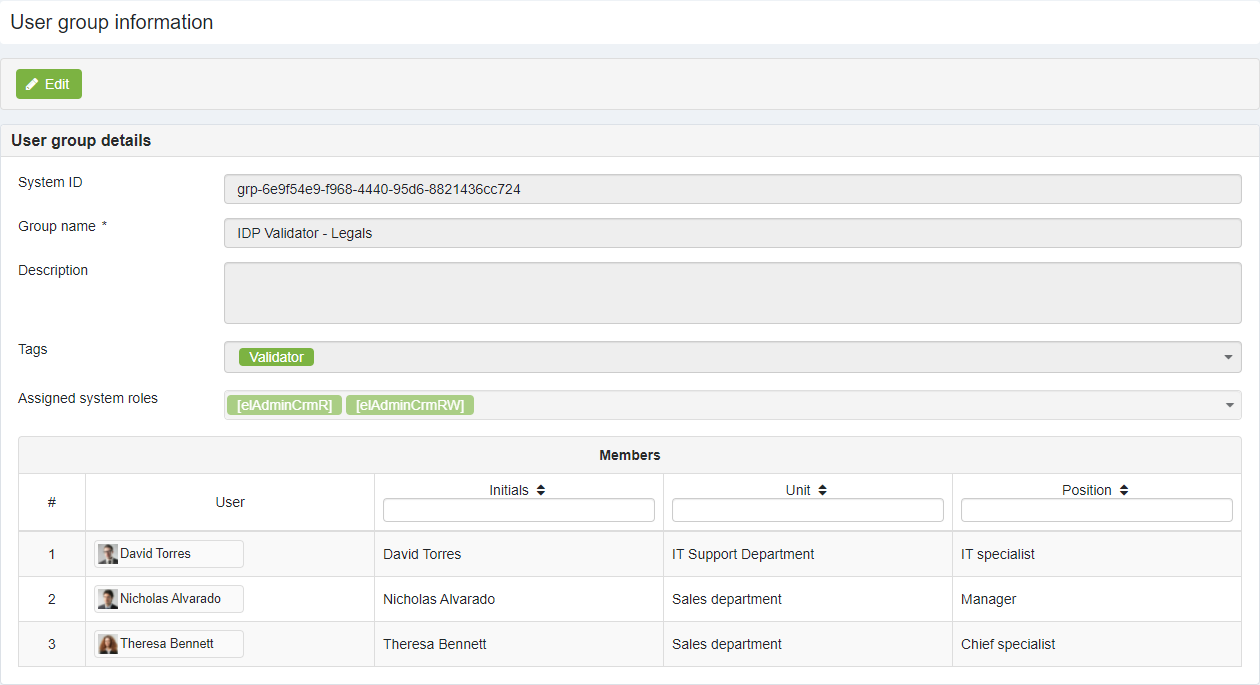This screenshot has height=685, width=1260.
Task: Open Theresa Bennett user link
Action: click(x=167, y=644)
